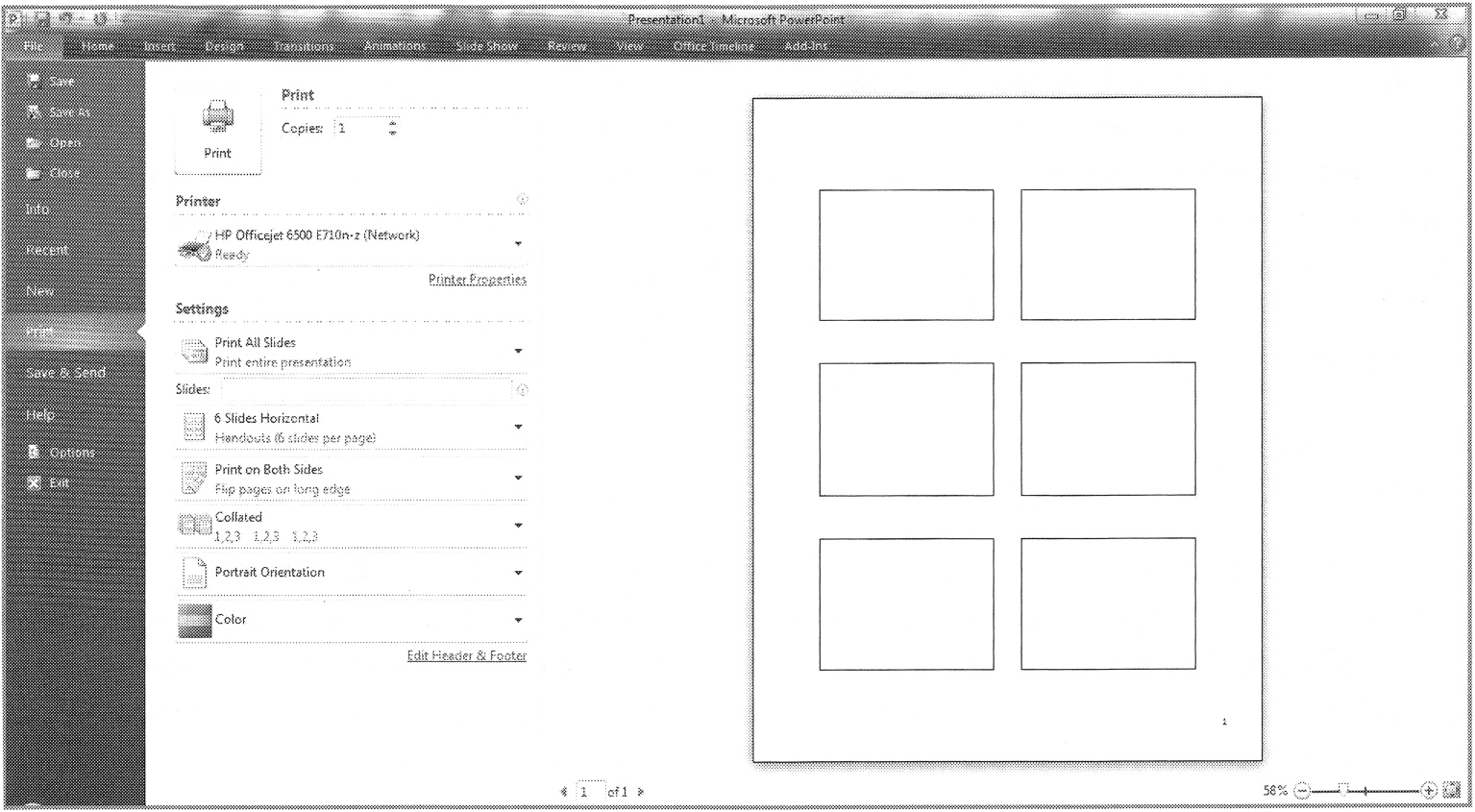Open the File tab
The image size is (1475, 812).
(x=34, y=46)
